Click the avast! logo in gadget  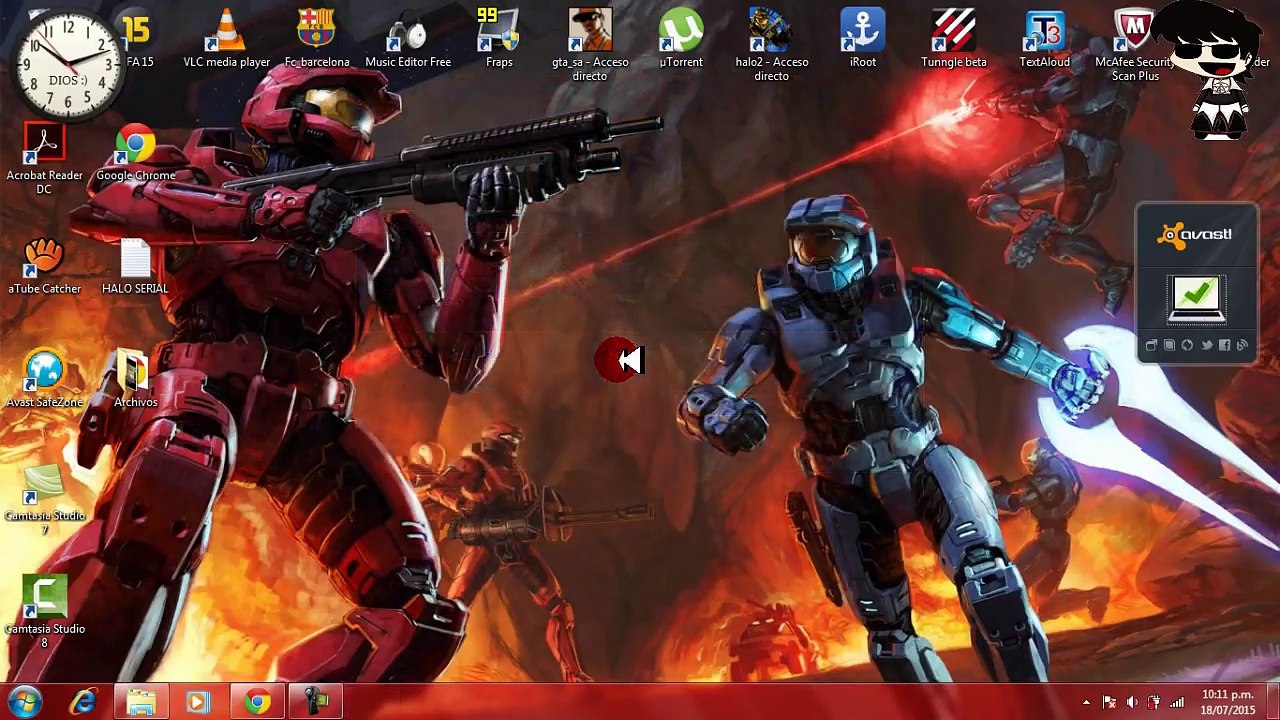[1196, 235]
